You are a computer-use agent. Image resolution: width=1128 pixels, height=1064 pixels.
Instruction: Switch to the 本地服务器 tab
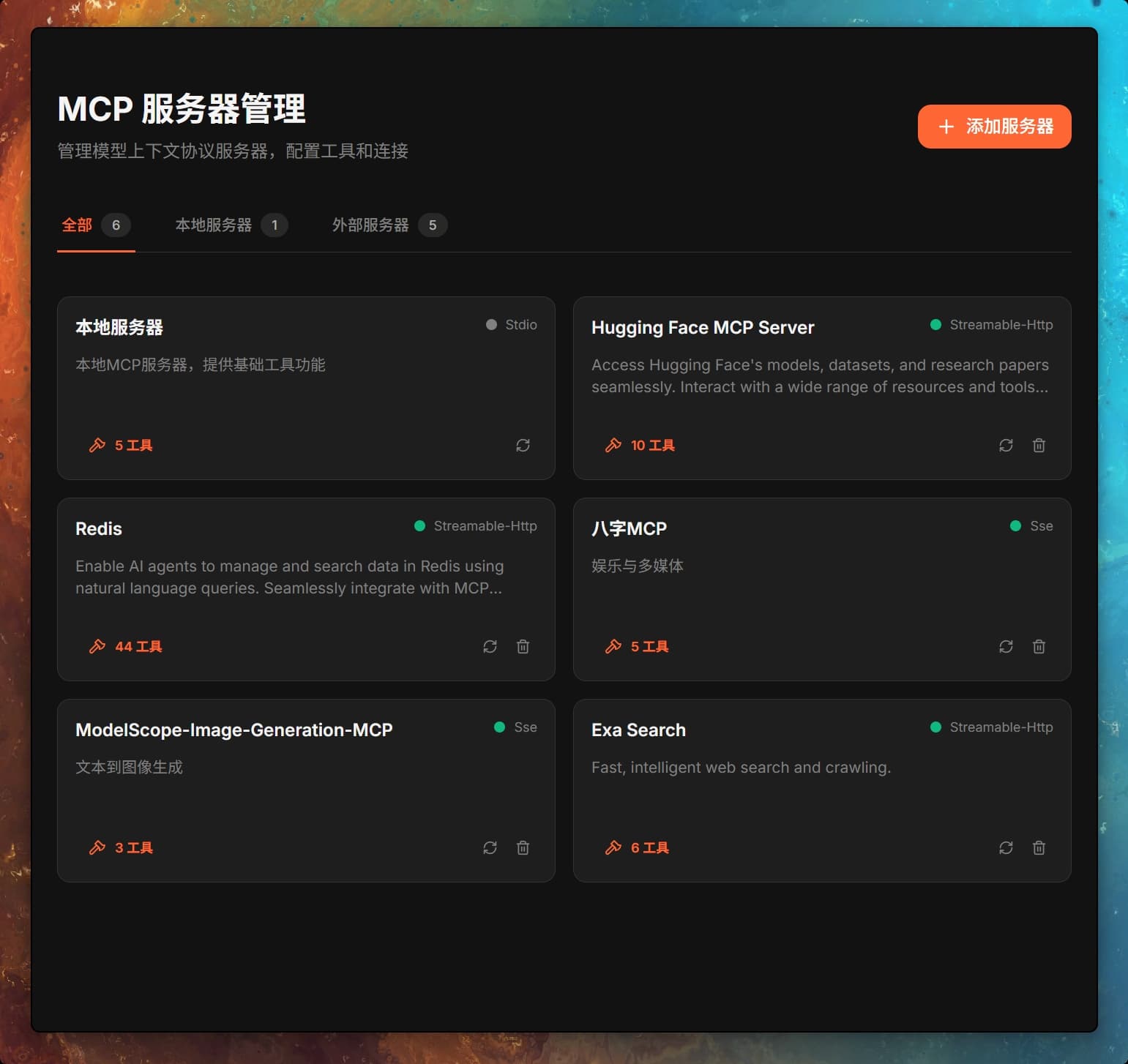point(214,225)
